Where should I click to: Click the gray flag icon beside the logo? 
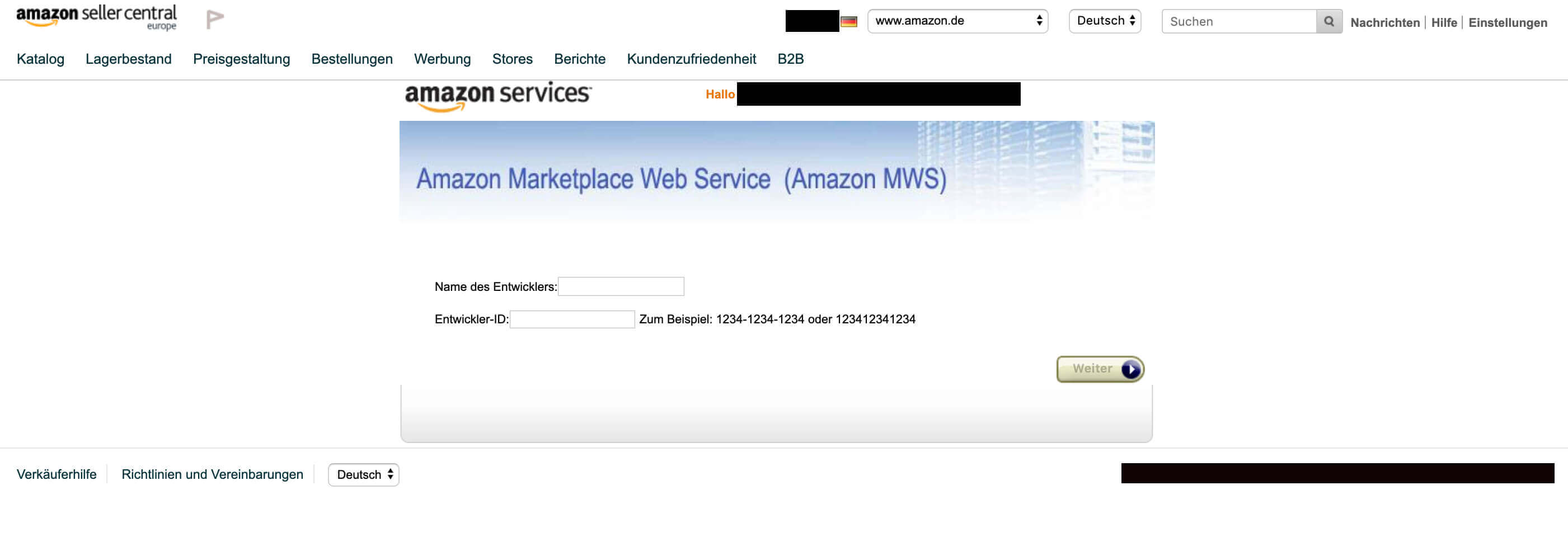[x=215, y=20]
